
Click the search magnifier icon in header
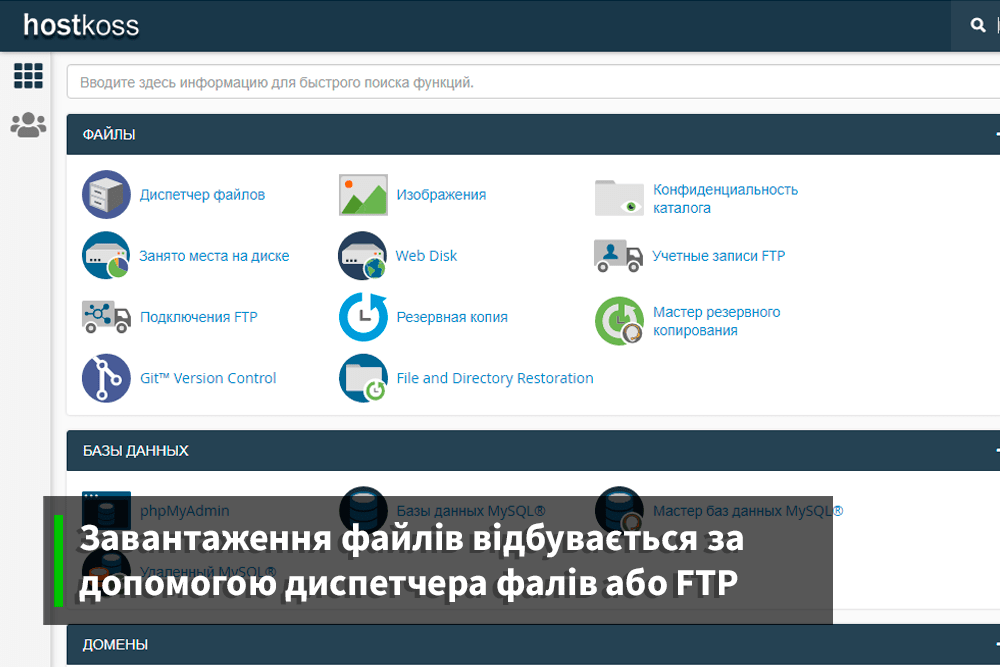[x=978, y=25]
